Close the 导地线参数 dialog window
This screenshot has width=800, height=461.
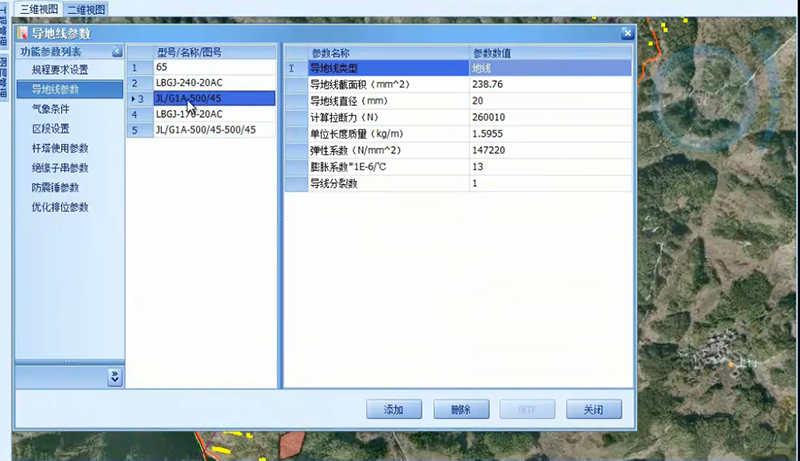click(x=627, y=33)
